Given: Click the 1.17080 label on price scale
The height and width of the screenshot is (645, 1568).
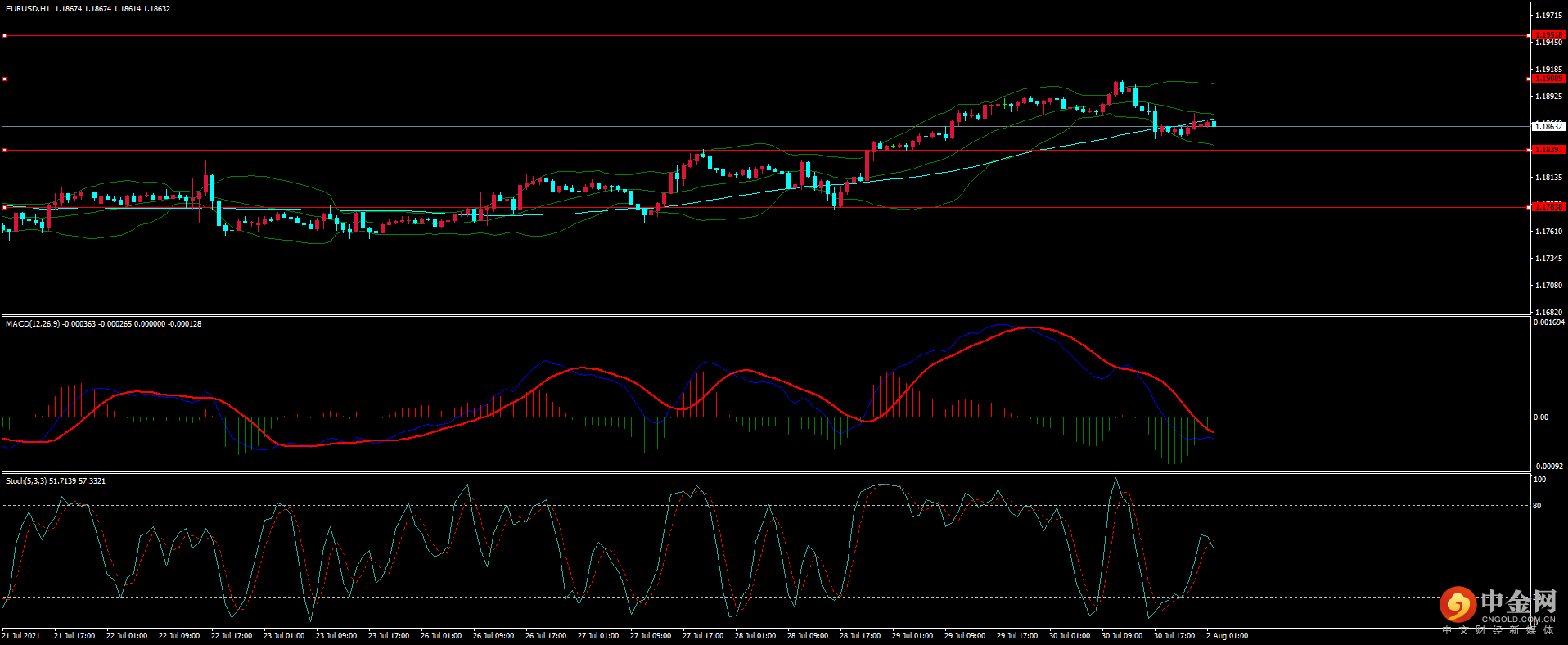Looking at the screenshot, I should coord(1548,286).
